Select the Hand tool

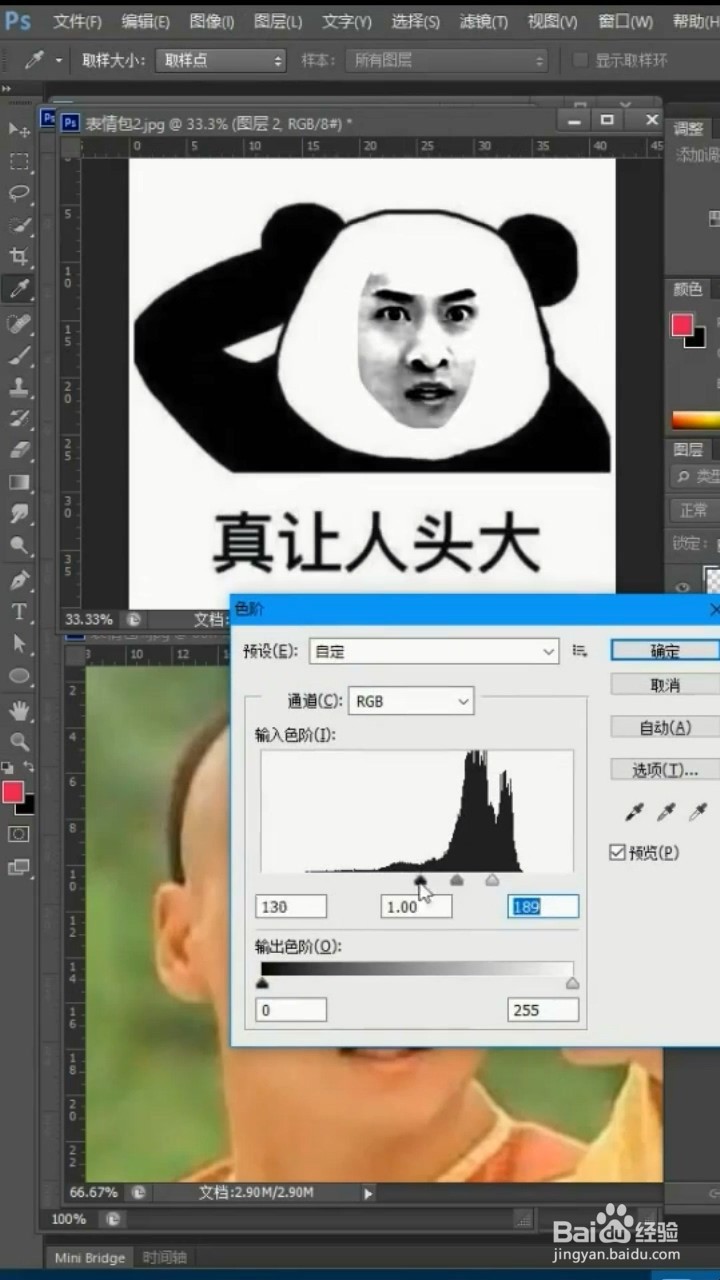(19, 711)
